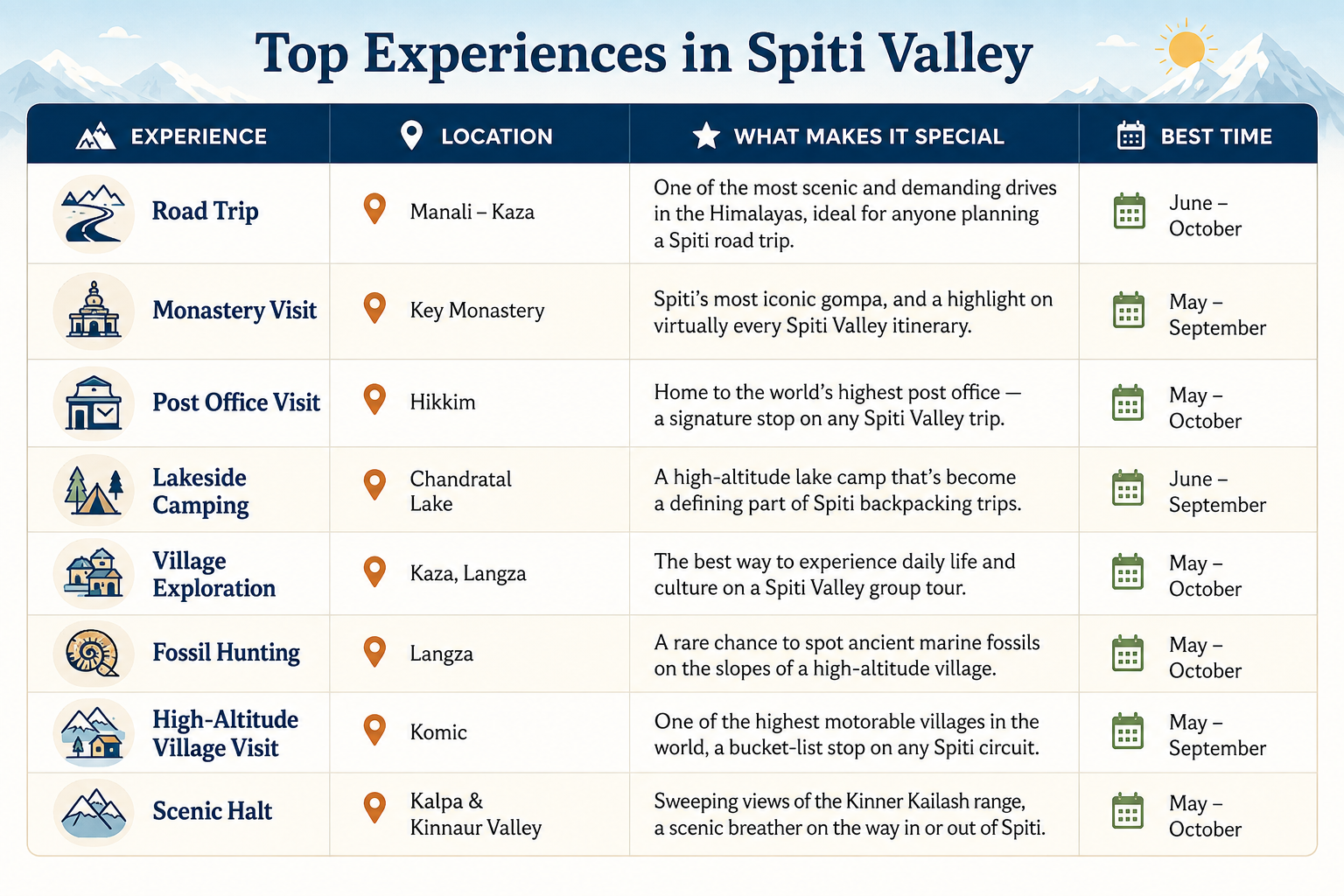1344x896 pixels.
Task: Click the Key Monastery location text
Action: tap(477, 311)
